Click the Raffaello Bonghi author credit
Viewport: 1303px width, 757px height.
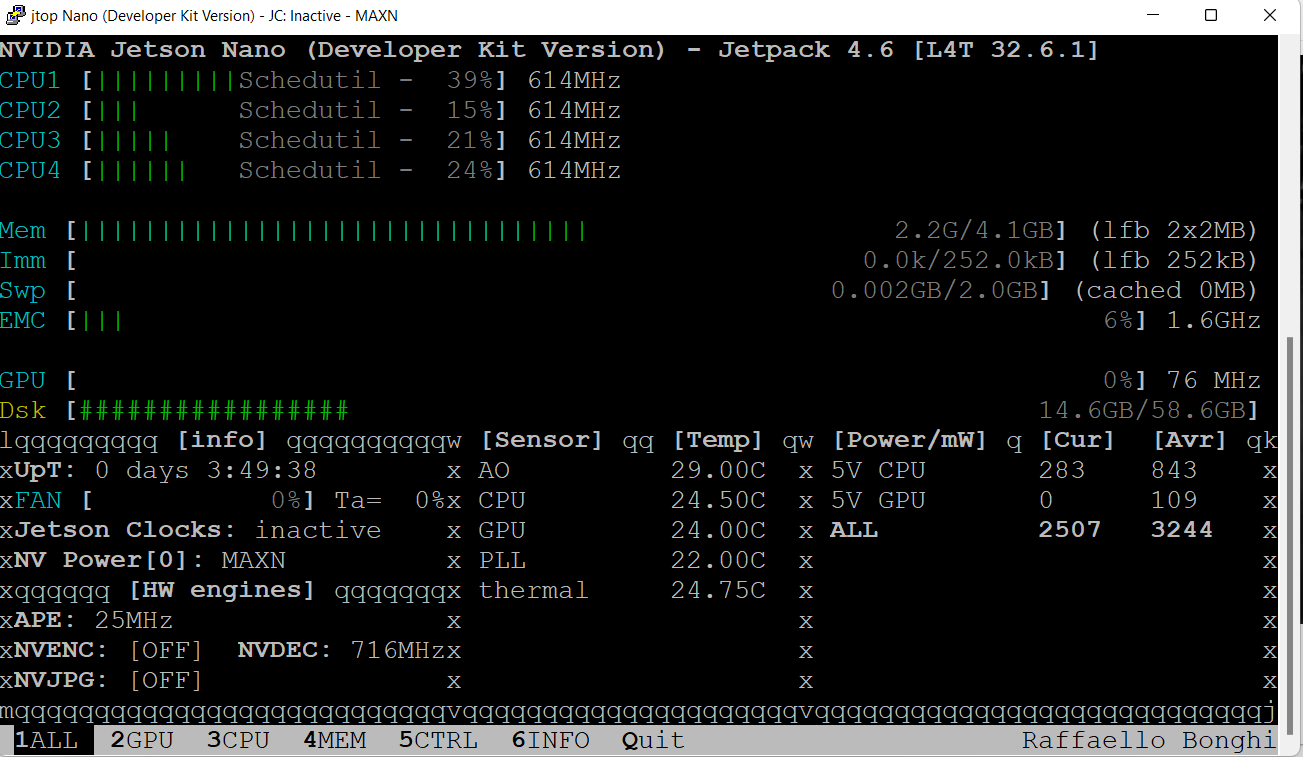point(1149,741)
